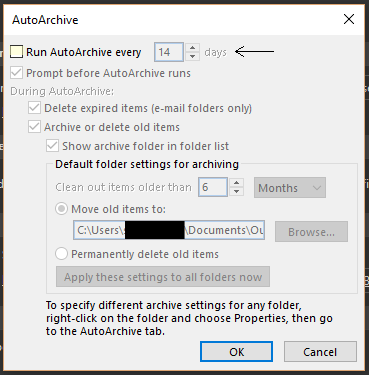Click the AutoArchive days number field

pos(169,52)
